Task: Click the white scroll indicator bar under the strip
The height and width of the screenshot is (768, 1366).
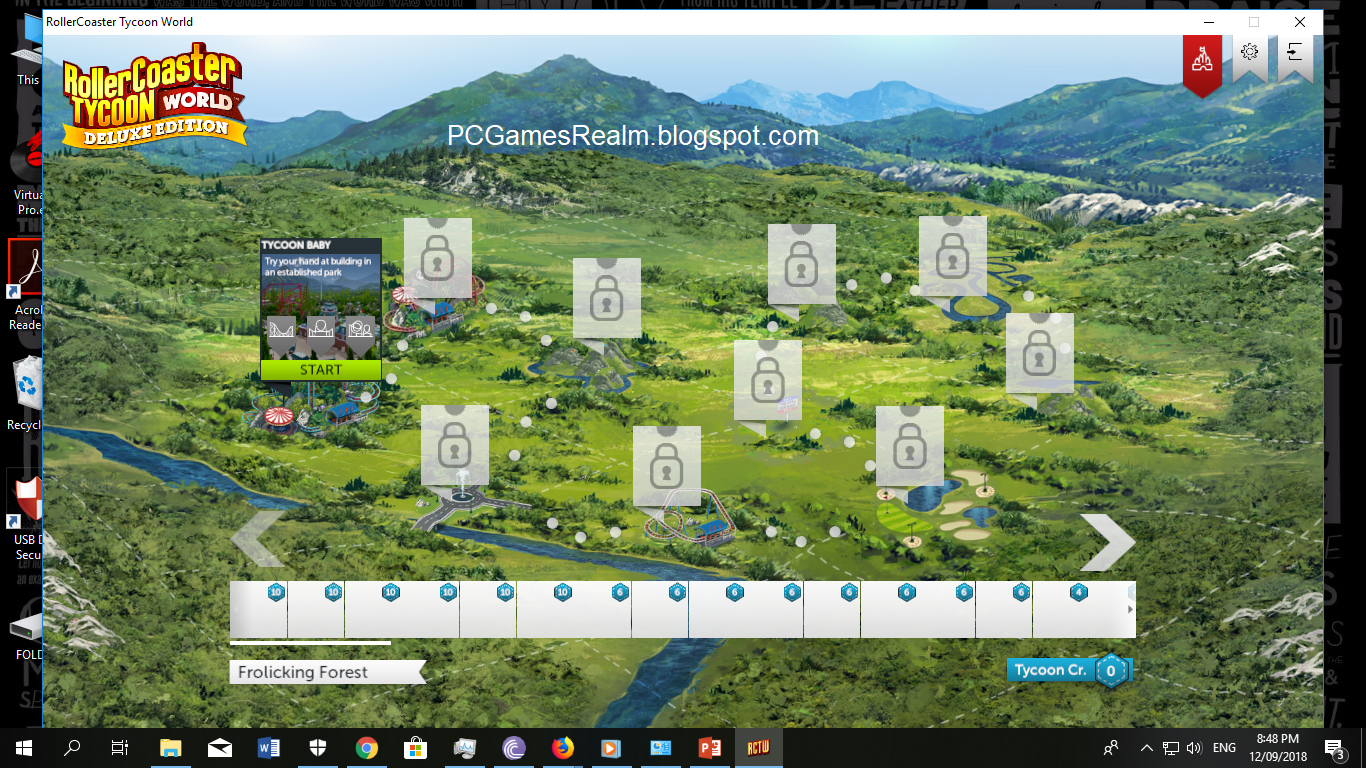Action: tap(310, 643)
